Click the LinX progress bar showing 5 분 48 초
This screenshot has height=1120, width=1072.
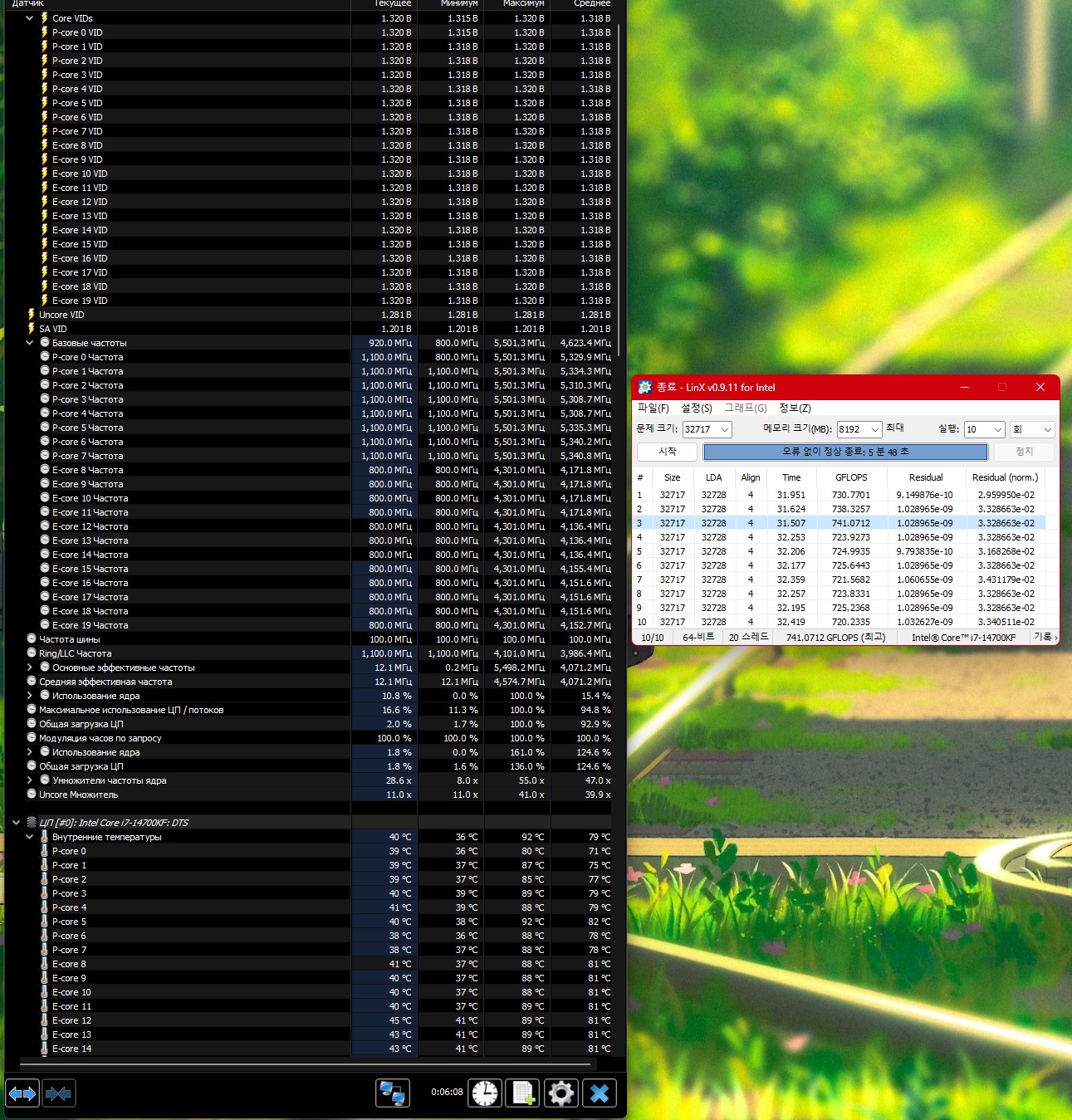pyautogui.click(x=845, y=452)
